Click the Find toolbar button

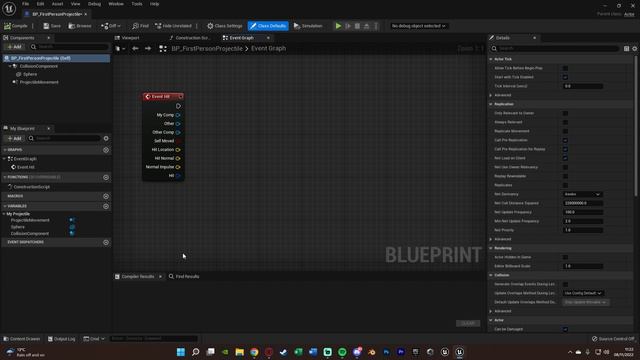coord(140,26)
